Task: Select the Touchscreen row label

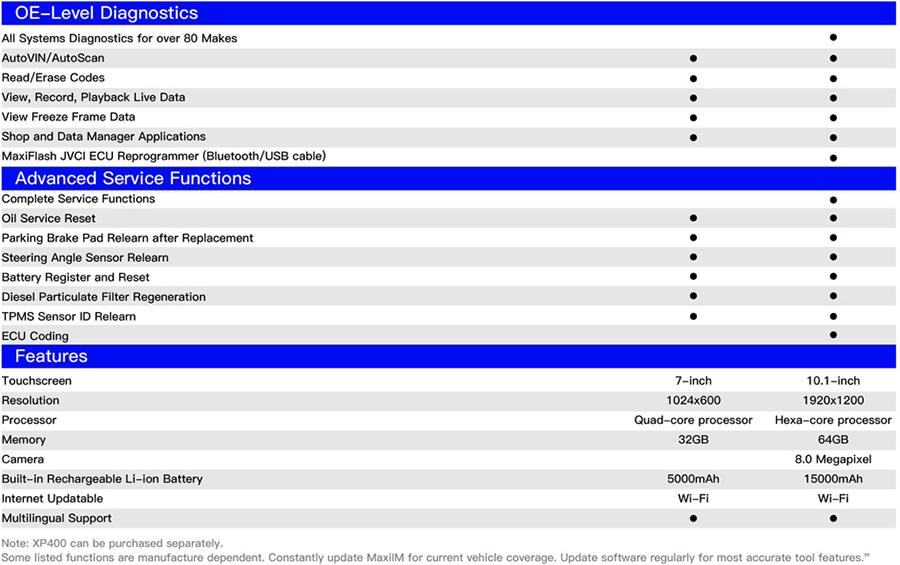Action: coord(36,381)
